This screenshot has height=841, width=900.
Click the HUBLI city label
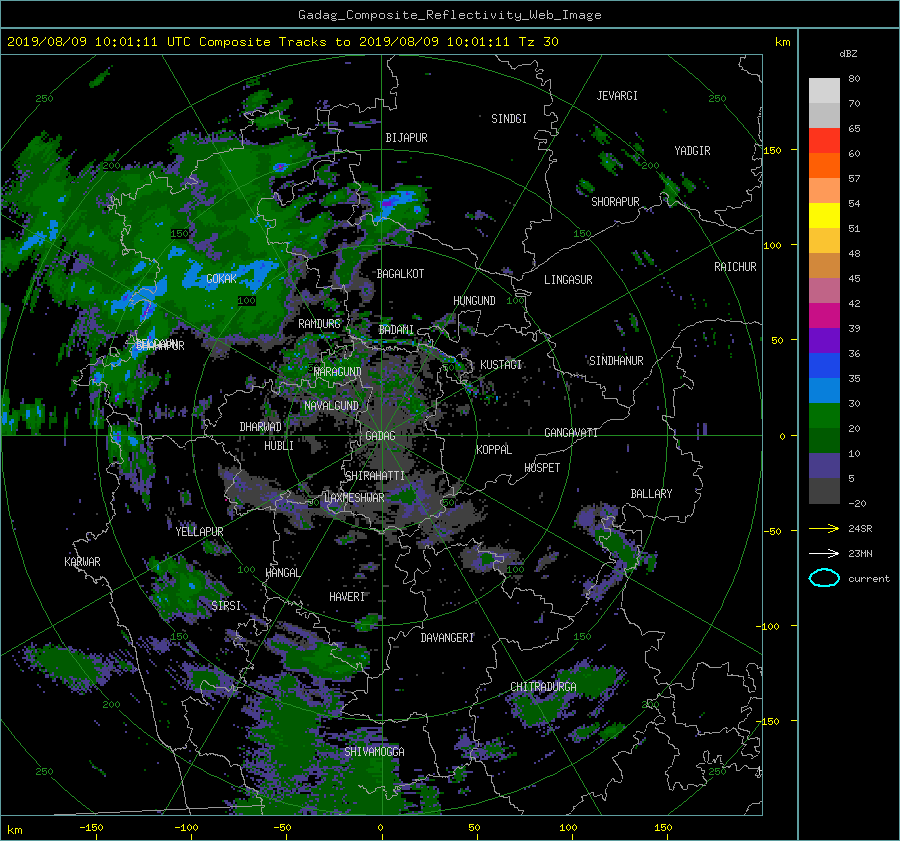click(279, 446)
